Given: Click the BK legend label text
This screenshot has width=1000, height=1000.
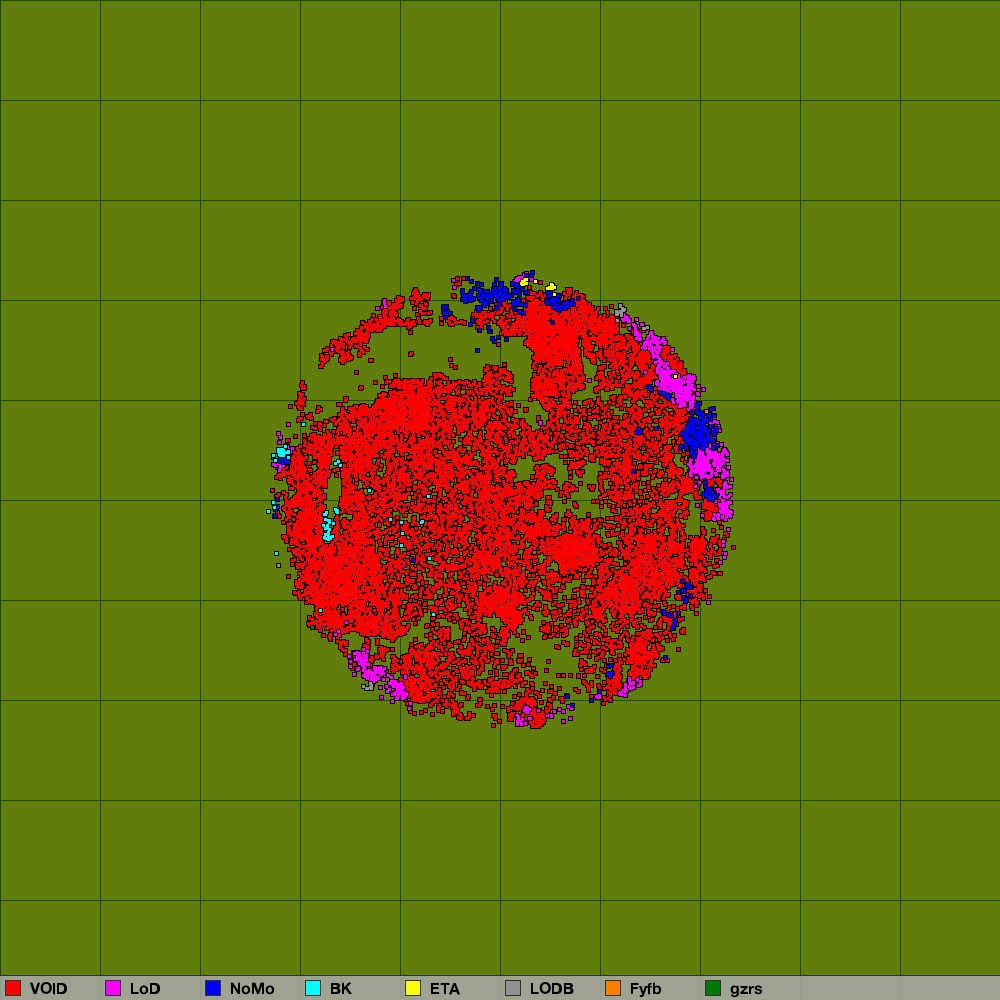Looking at the screenshot, I should point(341,989).
